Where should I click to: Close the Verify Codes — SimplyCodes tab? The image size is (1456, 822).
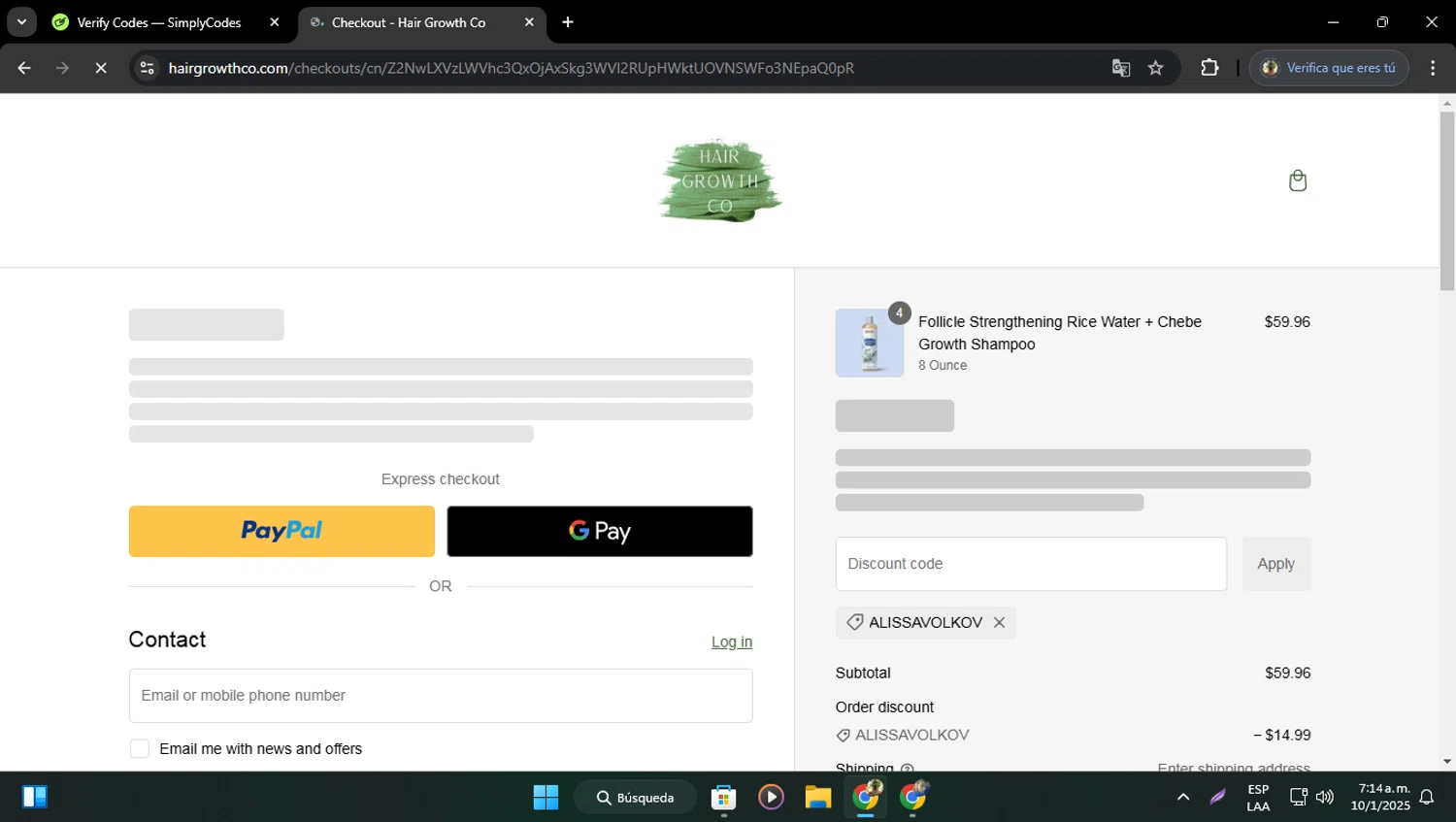point(274,22)
